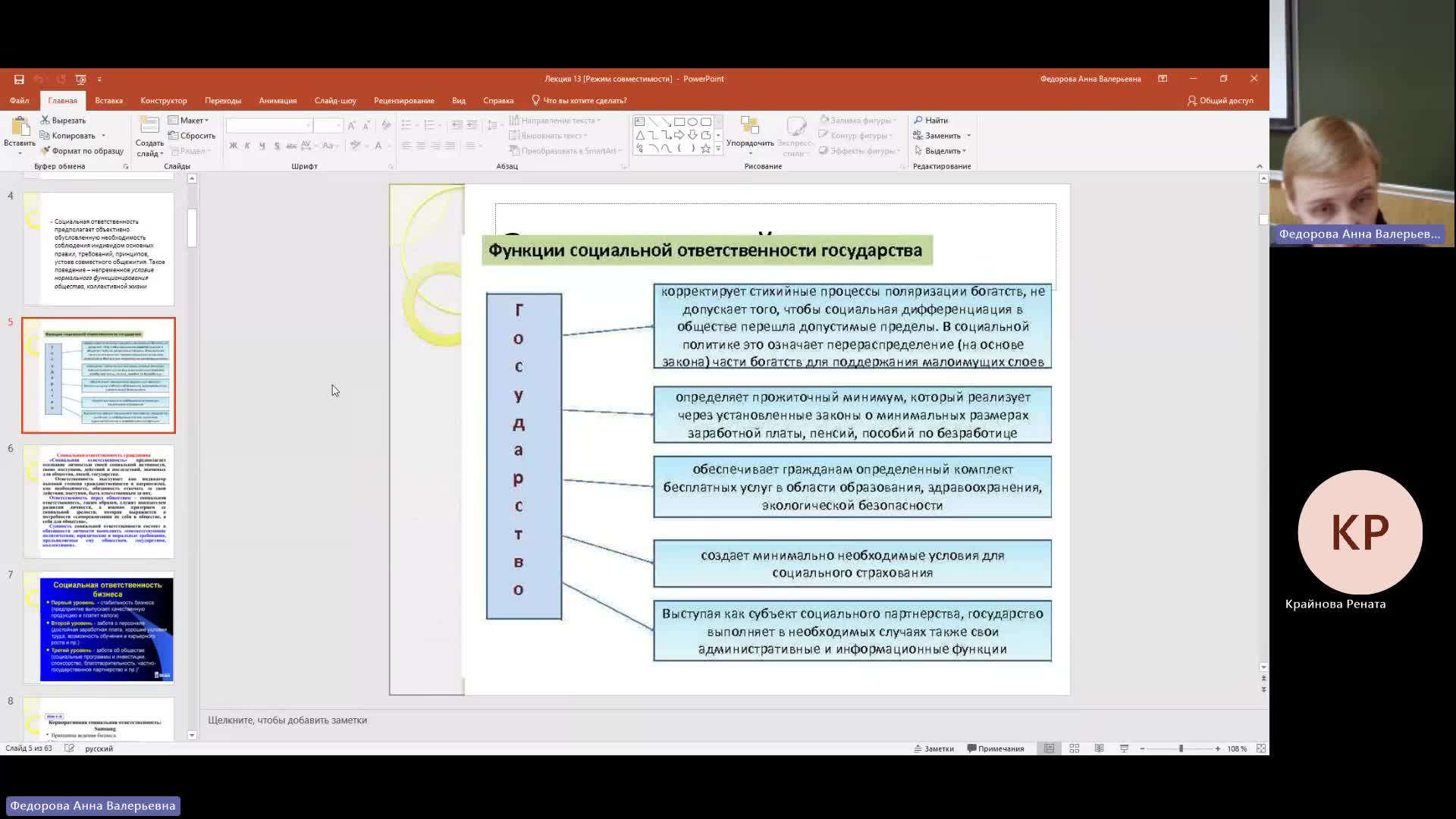Open the Переходы ribbon tab
Image resolution: width=1456 pixels, height=819 pixels.
pyautogui.click(x=223, y=100)
